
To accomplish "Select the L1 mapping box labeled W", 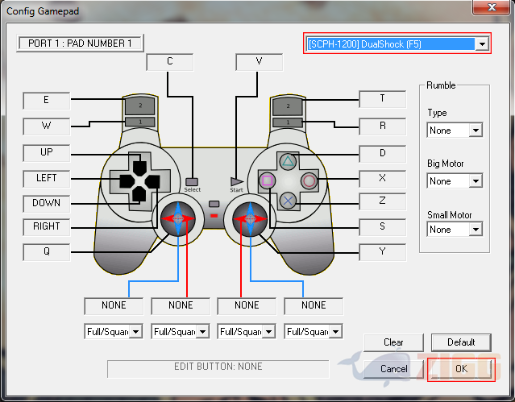I will [46, 126].
